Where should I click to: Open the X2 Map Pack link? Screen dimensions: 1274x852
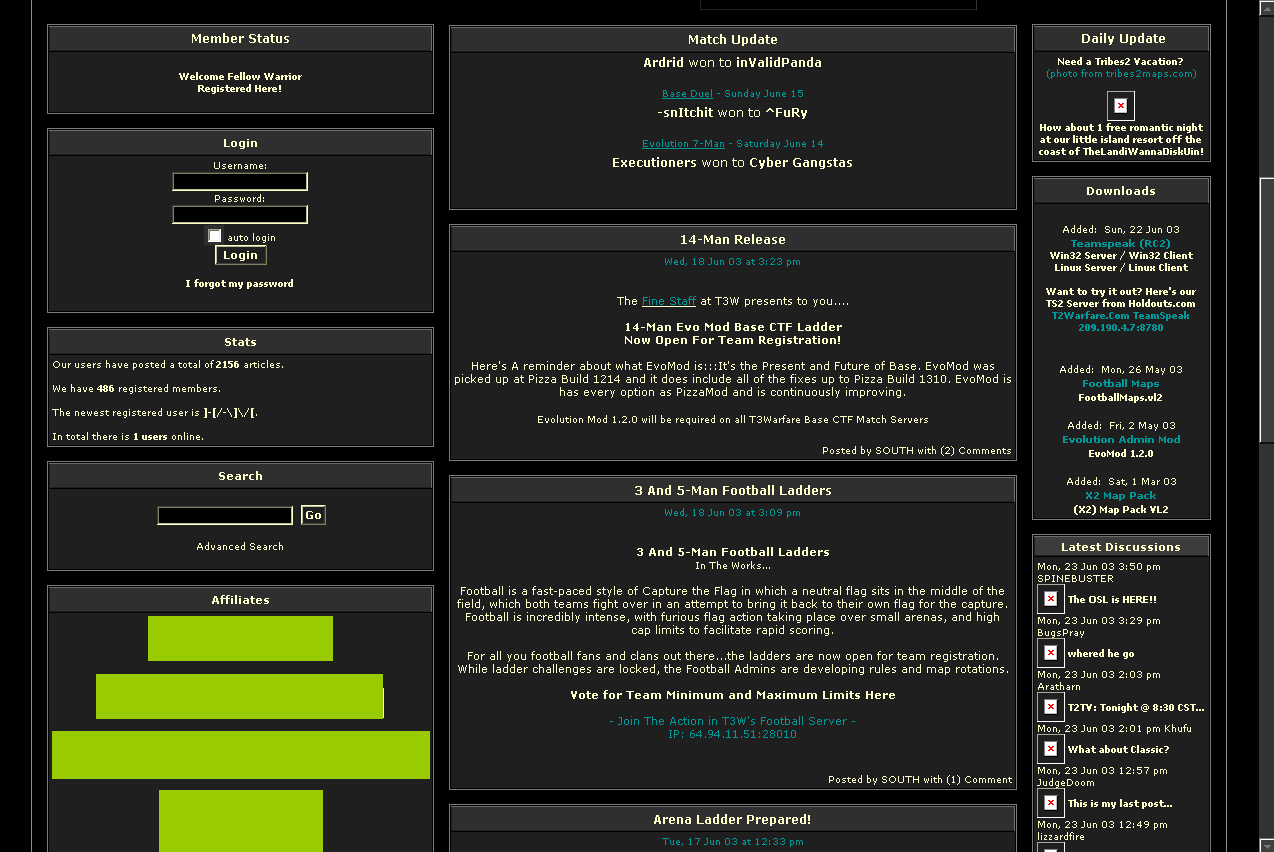1120,496
